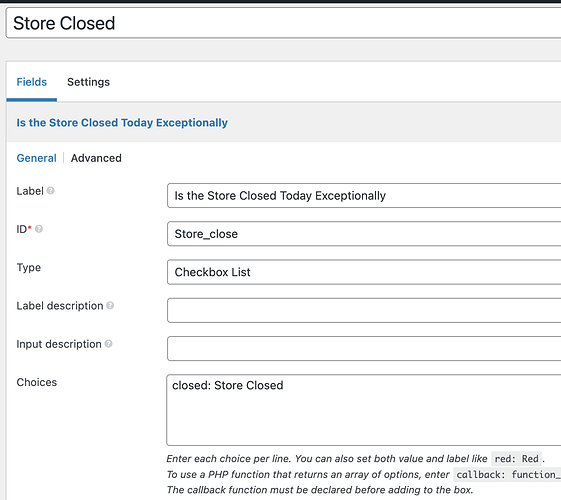Viewport: 561px width, 500px height.
Task: Click the Choices field label text
Action: tap(37, 382)
